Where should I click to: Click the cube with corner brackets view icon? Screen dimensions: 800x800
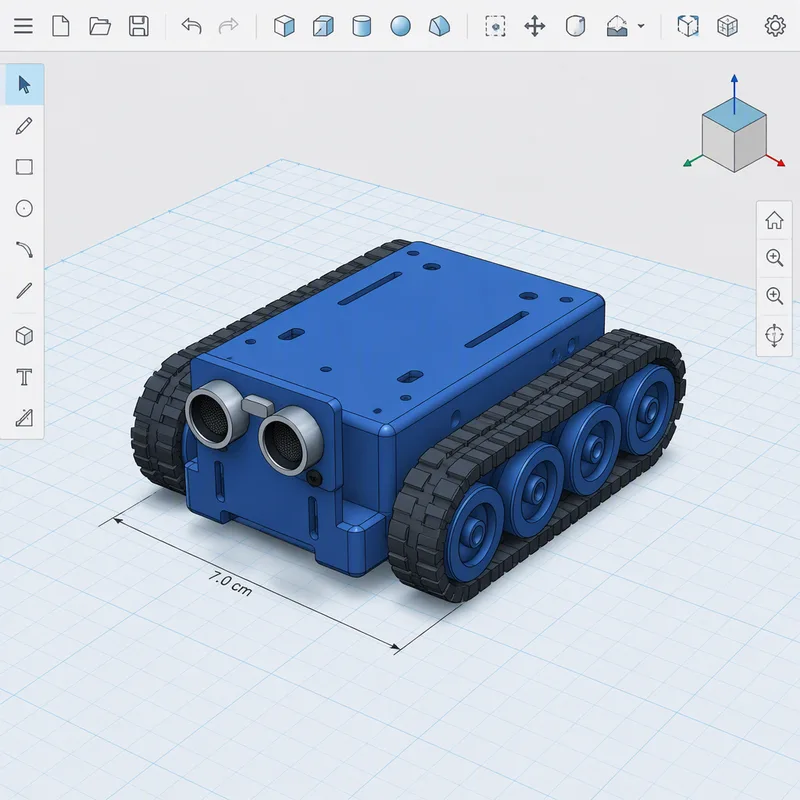click(688, 26)
